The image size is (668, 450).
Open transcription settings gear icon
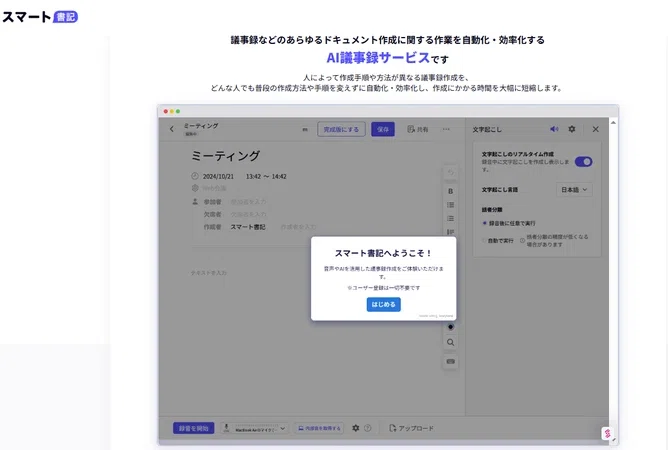[572, 129]
